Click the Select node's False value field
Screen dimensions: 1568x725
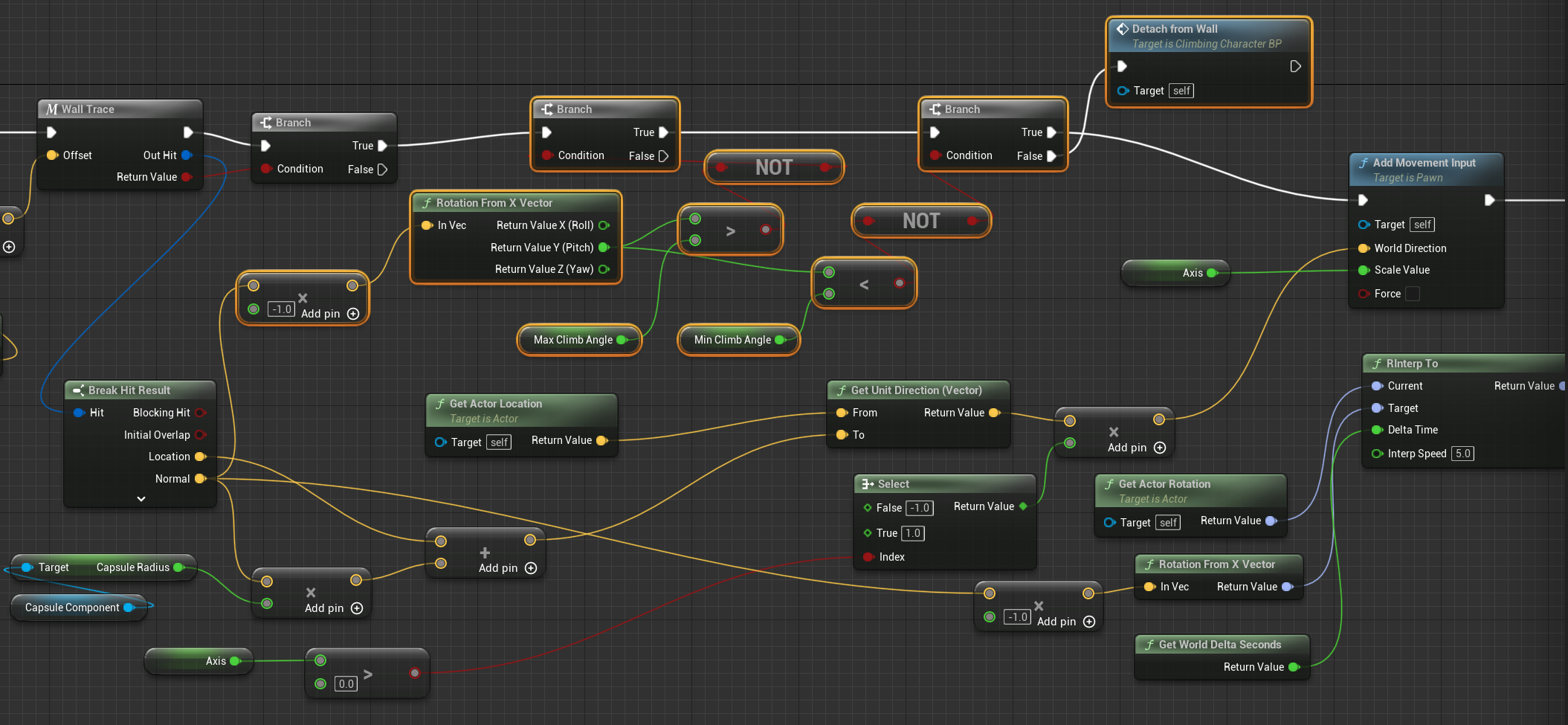coord(920,508)
